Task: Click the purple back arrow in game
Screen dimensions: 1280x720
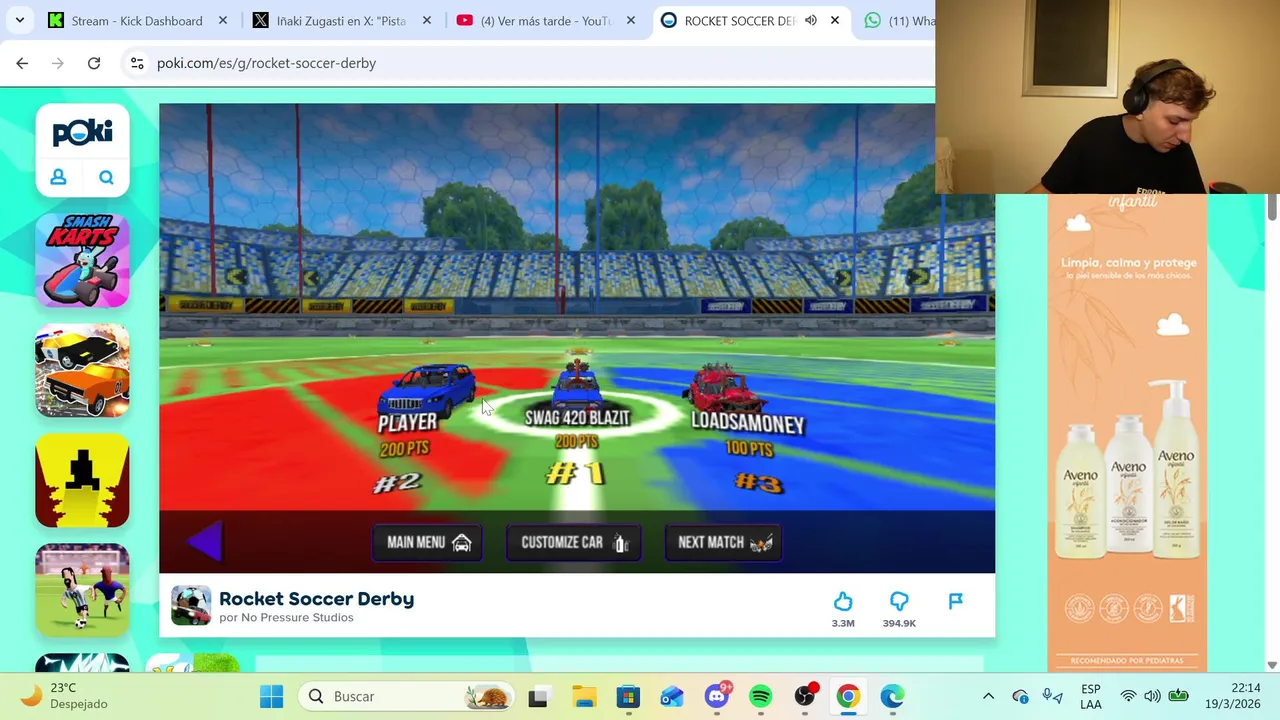Action: [205, 541]
